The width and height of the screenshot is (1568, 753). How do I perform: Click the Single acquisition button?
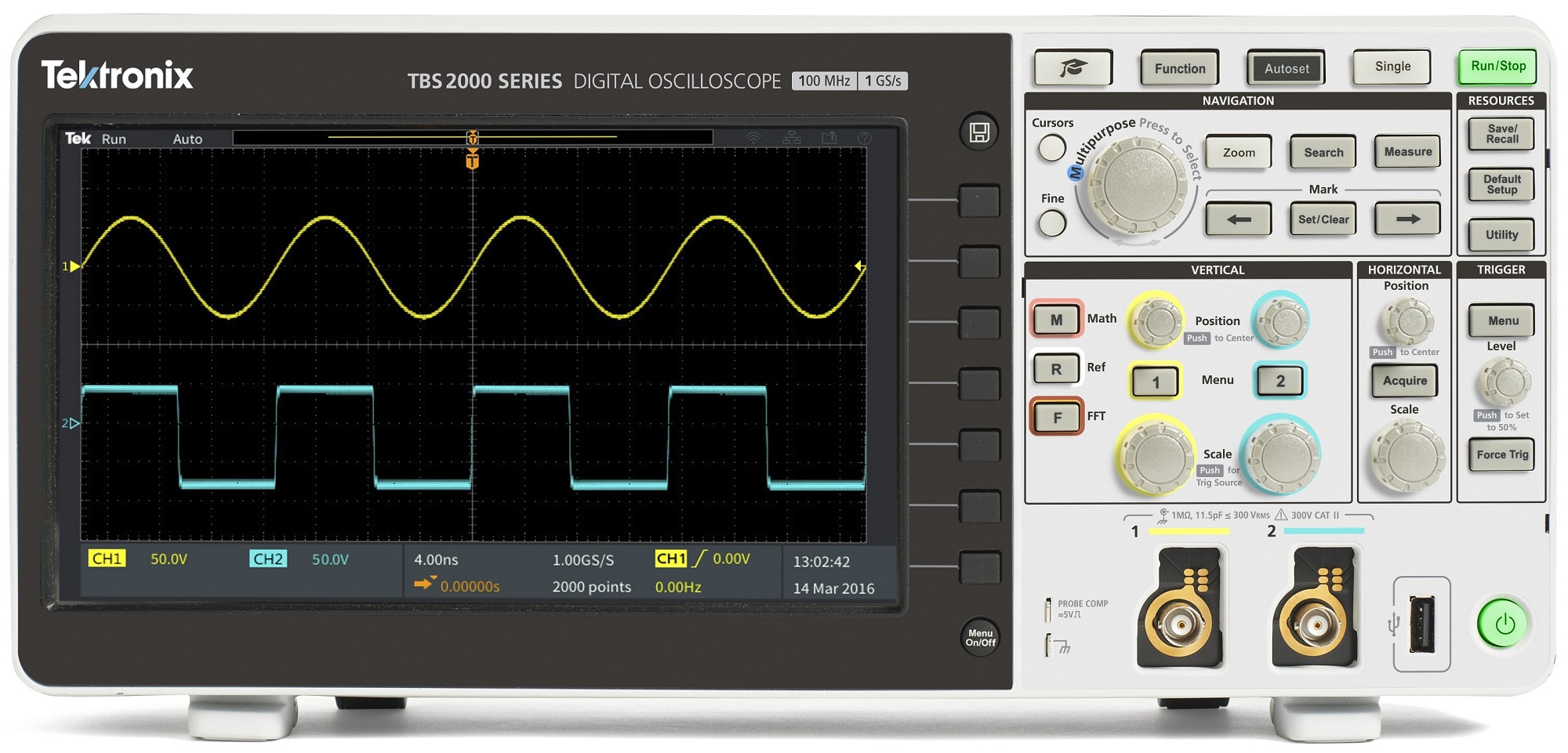pos(1392,67)
